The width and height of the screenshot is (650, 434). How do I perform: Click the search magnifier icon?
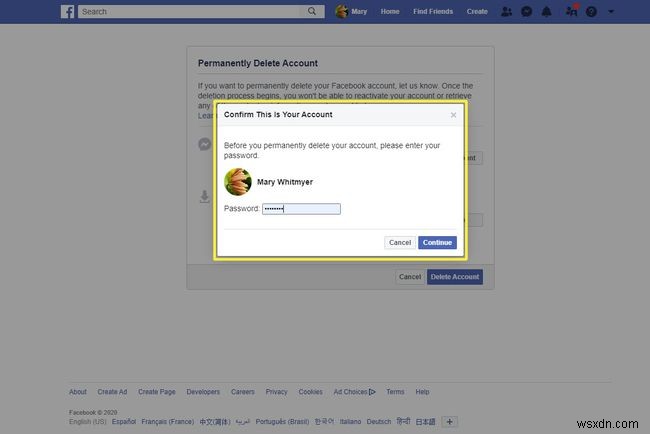[312, 11]
